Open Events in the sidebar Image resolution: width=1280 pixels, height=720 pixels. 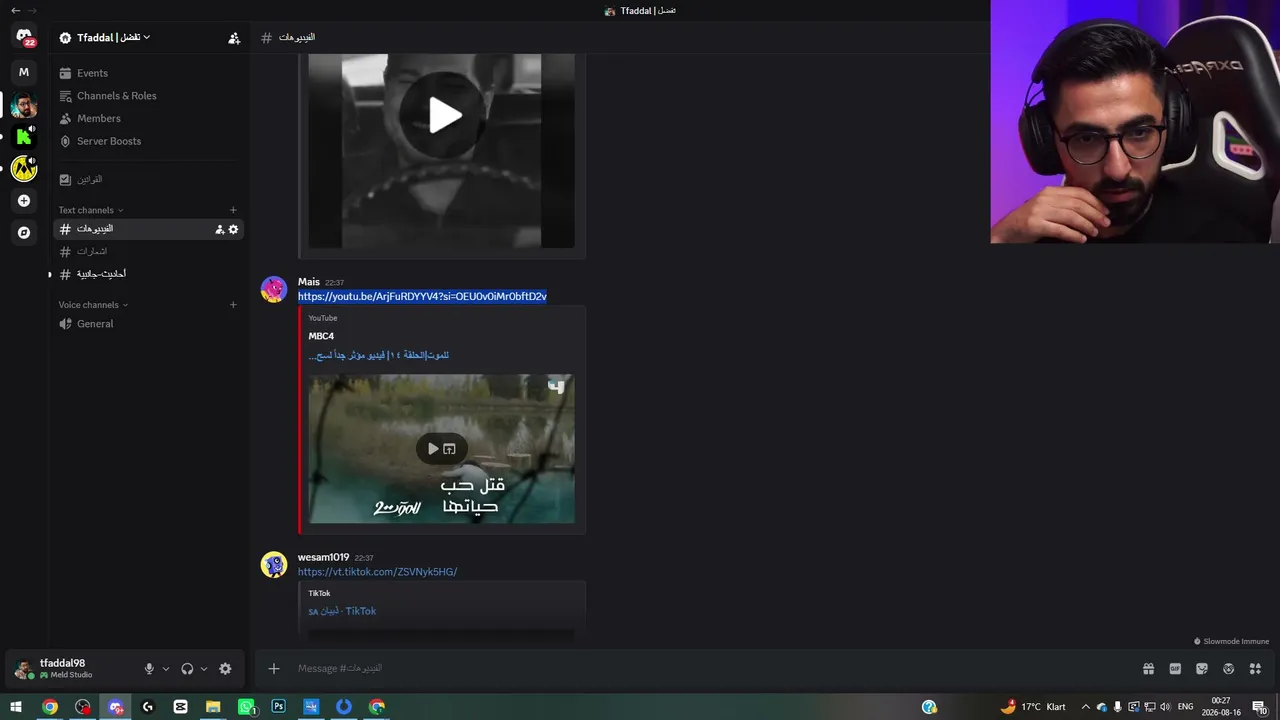(150, 73)
